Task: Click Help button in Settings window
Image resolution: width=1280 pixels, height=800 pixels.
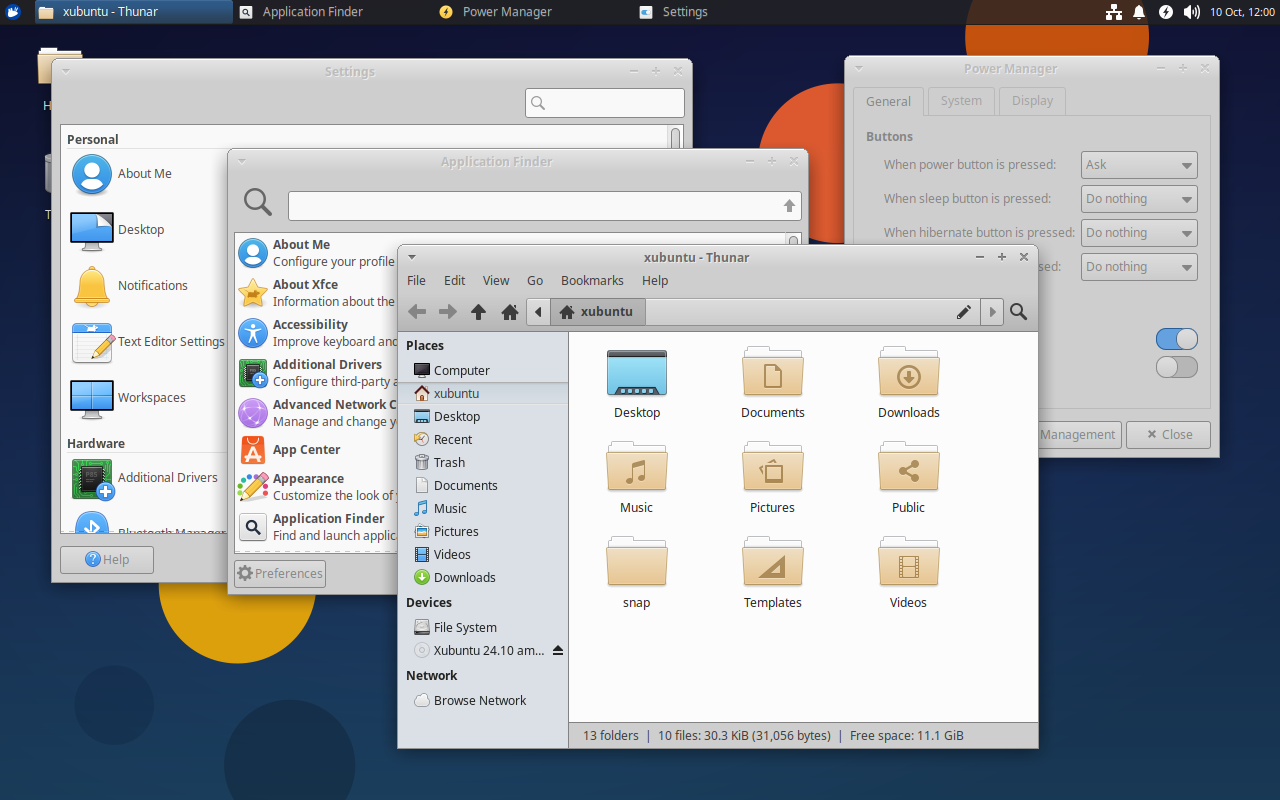Action: [107, 559]
